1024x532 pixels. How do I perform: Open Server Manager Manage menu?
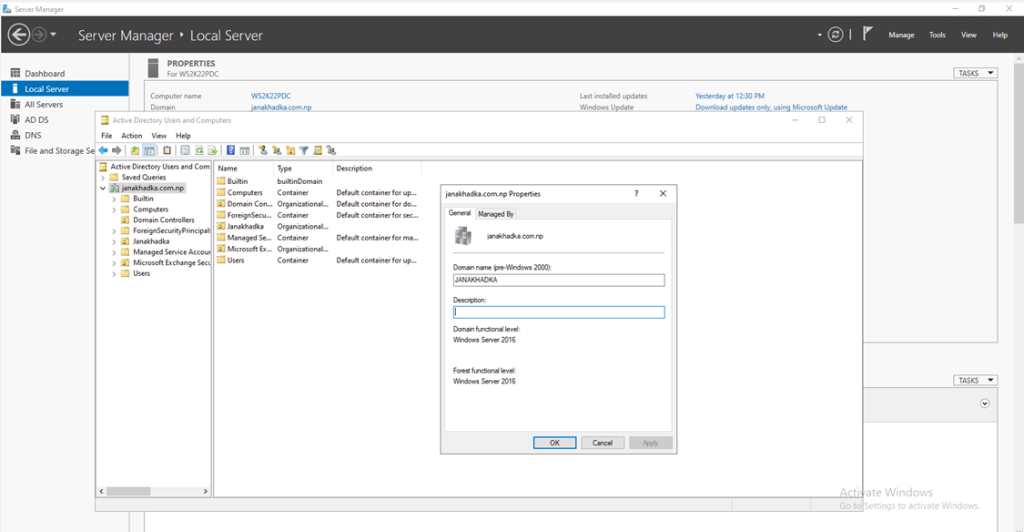click(901, 35)
